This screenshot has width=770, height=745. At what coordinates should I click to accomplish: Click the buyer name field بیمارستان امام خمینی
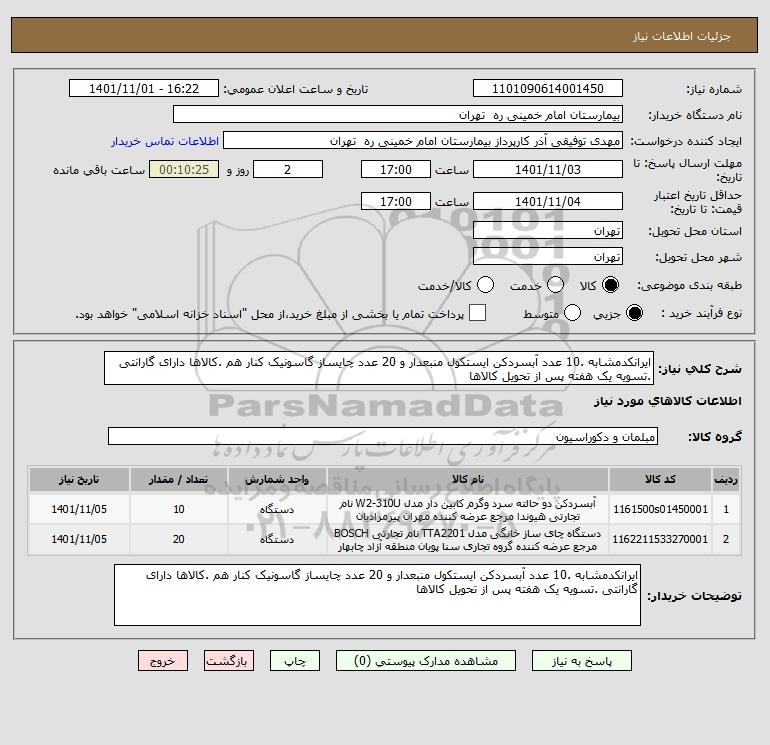point(398,114)
